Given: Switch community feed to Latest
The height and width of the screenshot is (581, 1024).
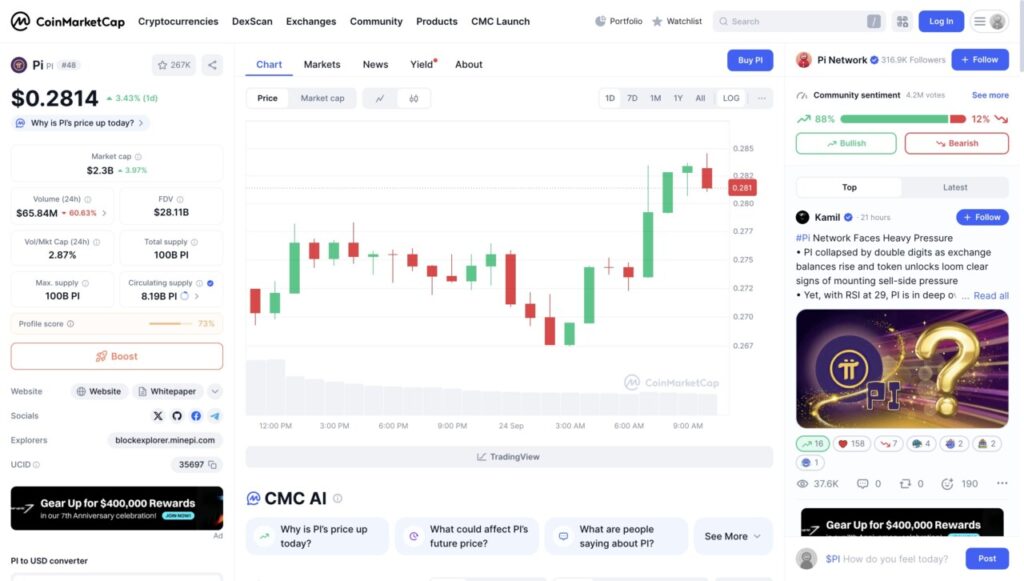Looking at the screenshot, I should click(x=954, y=187).
